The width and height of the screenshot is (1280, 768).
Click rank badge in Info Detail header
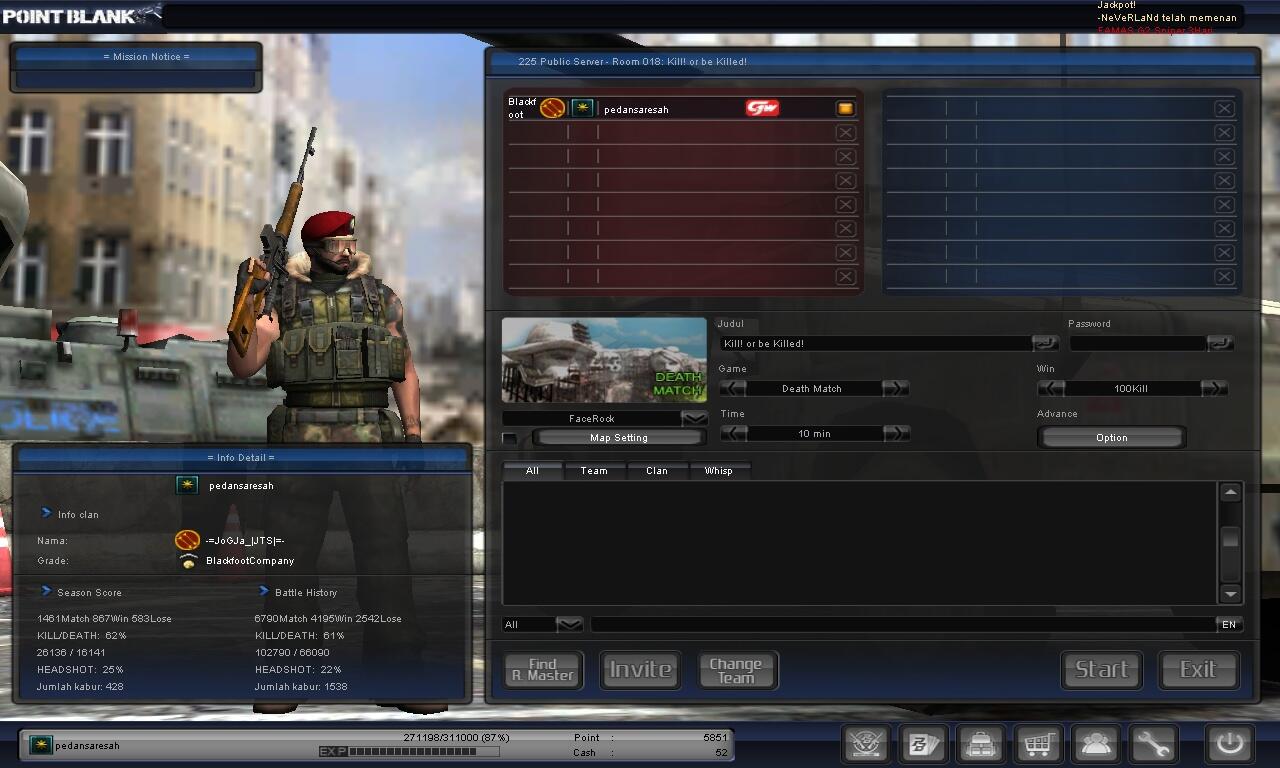pyautogui.click(x=187, y=485)
